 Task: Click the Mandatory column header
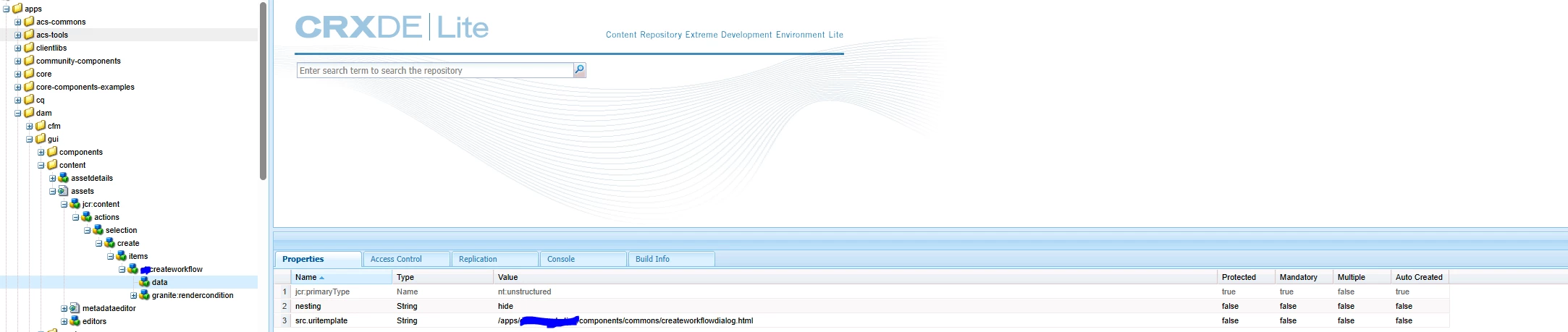pos(1304,277)
